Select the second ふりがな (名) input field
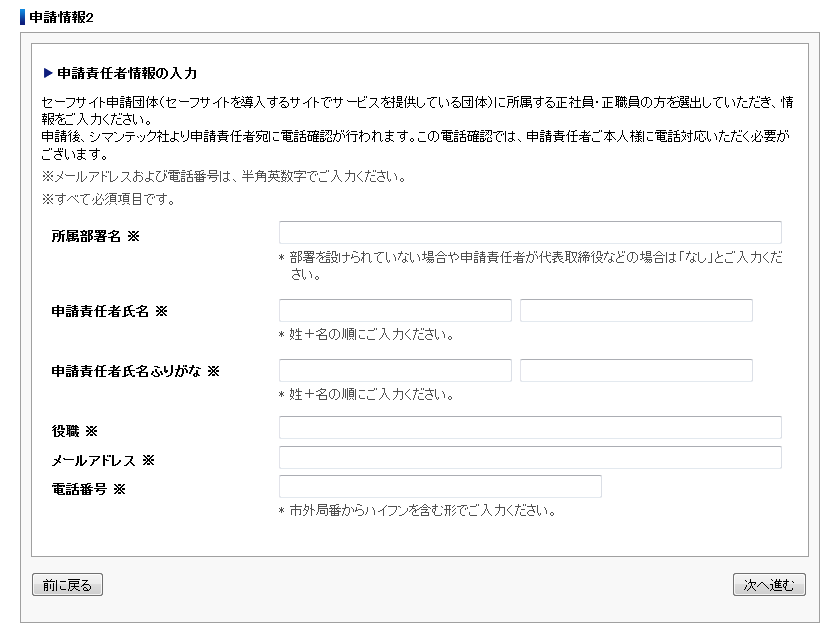Image resolution: width=840 pixels, height=636 pixels. pos(636,370)
